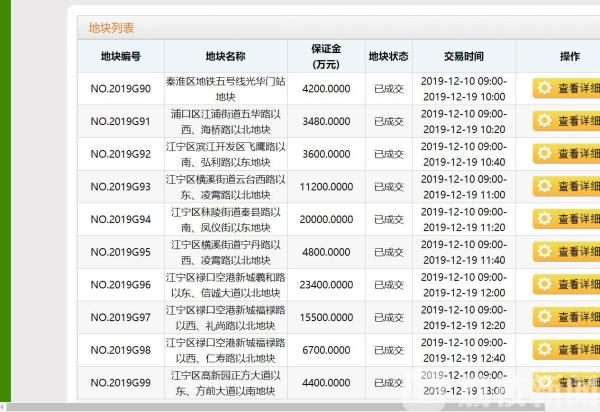This screenshot has width=600, height=412.
Task: Open the 秦淮区地铁五号线光华门站地块 parcel name
Action: click(225, 89)
